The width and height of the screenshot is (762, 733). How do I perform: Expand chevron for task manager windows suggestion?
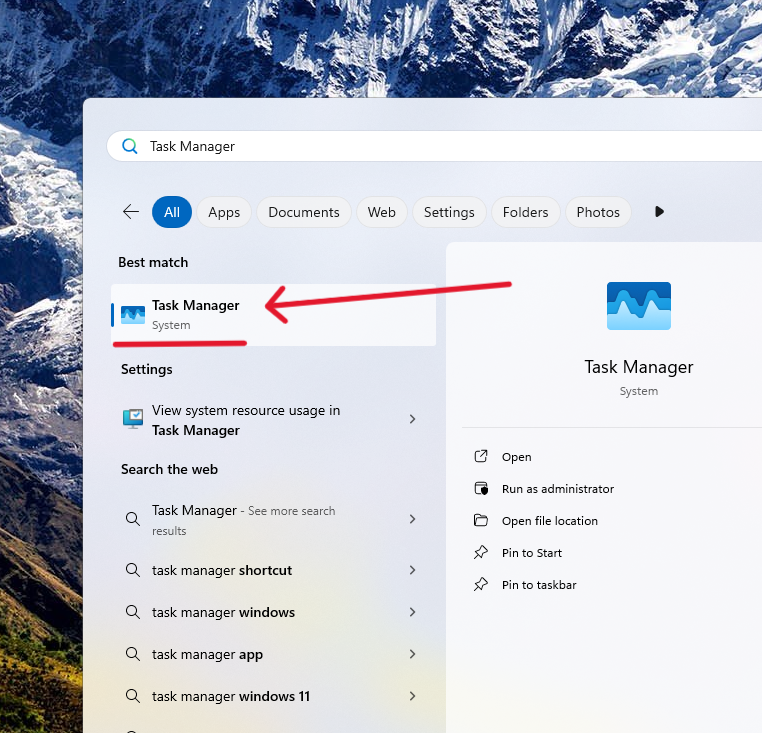coord(413,612)
